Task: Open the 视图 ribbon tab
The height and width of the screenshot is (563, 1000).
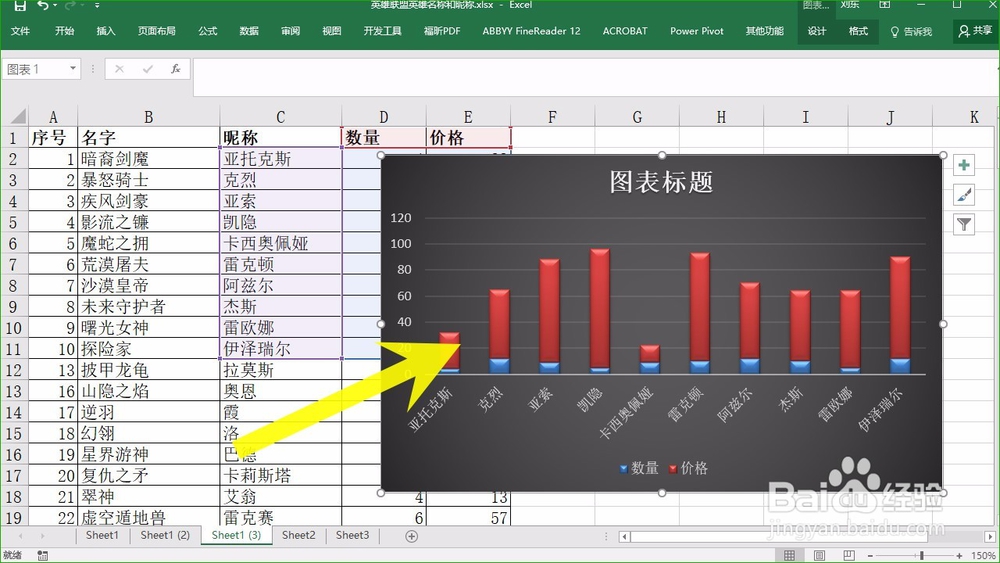Action: pyautogui.click(x=332, y=31)
